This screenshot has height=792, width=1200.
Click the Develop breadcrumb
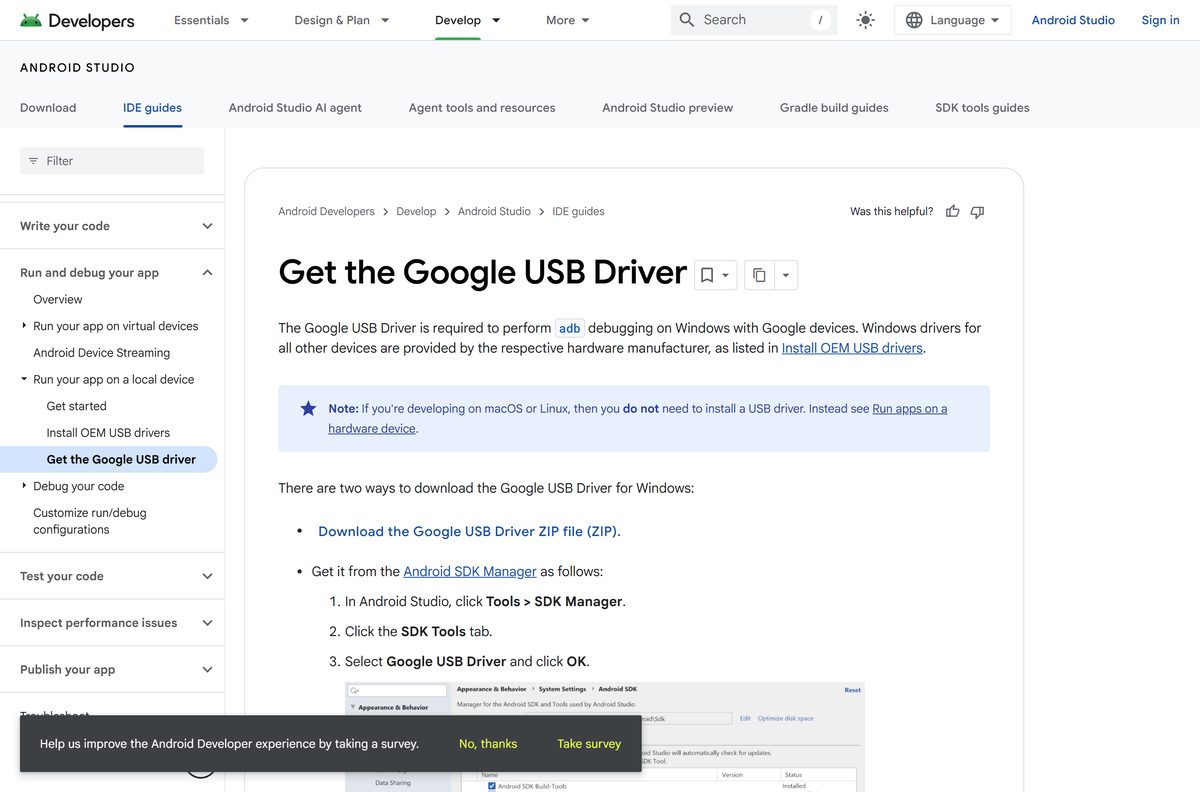point(416,212)
